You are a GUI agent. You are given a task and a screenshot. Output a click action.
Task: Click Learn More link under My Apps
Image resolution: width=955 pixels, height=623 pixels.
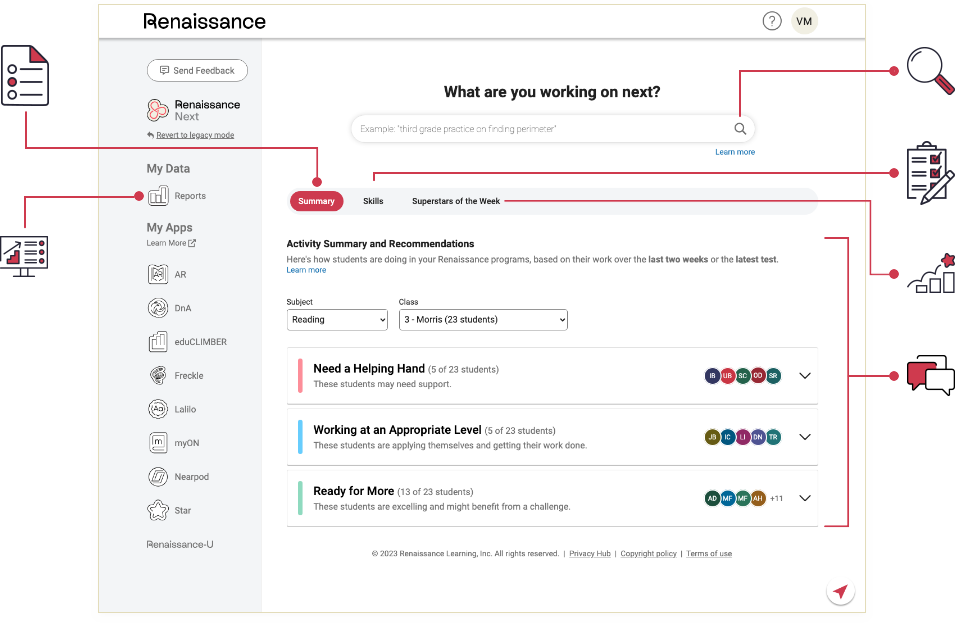(x=171, y=243)
